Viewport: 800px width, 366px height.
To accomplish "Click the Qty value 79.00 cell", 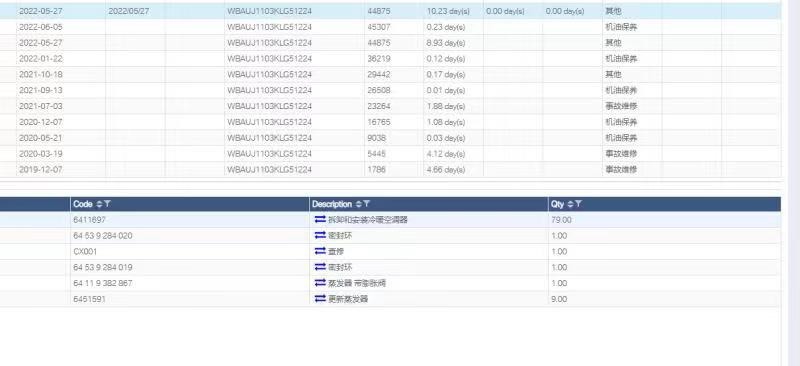I will click(x=664, y=219).
